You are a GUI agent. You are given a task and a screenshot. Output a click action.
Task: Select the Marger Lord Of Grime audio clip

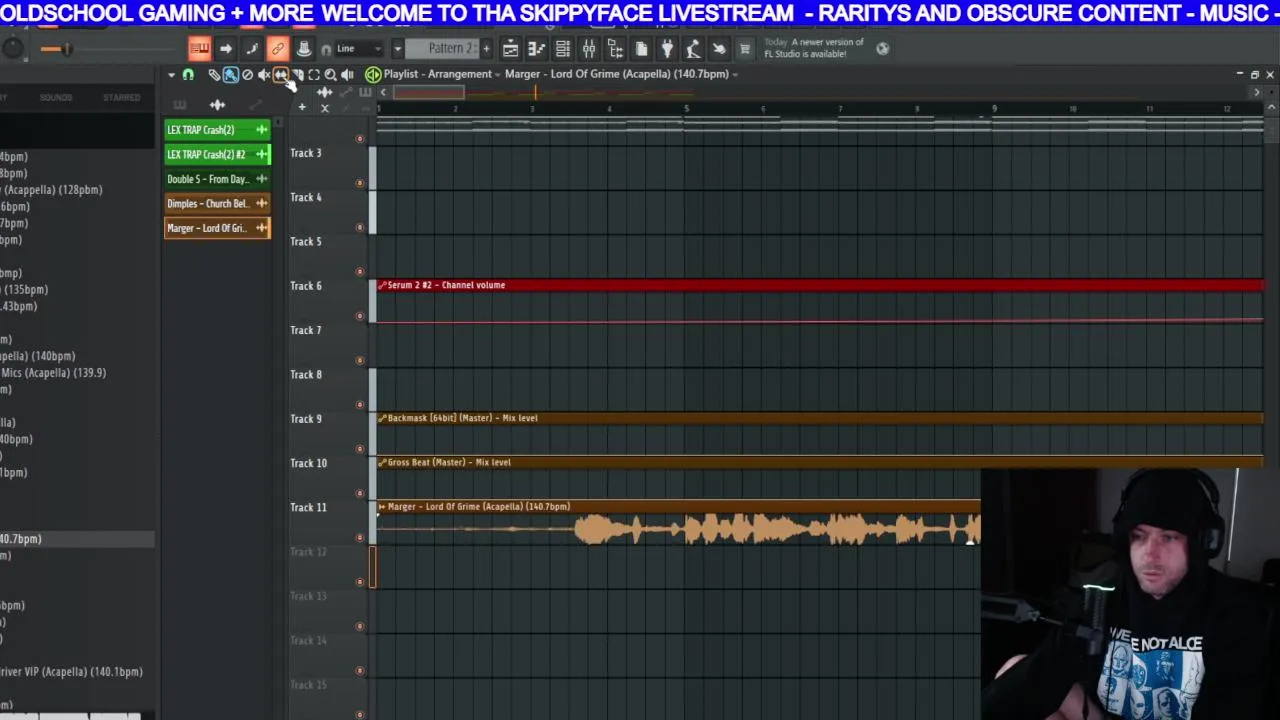pyautogui.click(x=678, y=523)
